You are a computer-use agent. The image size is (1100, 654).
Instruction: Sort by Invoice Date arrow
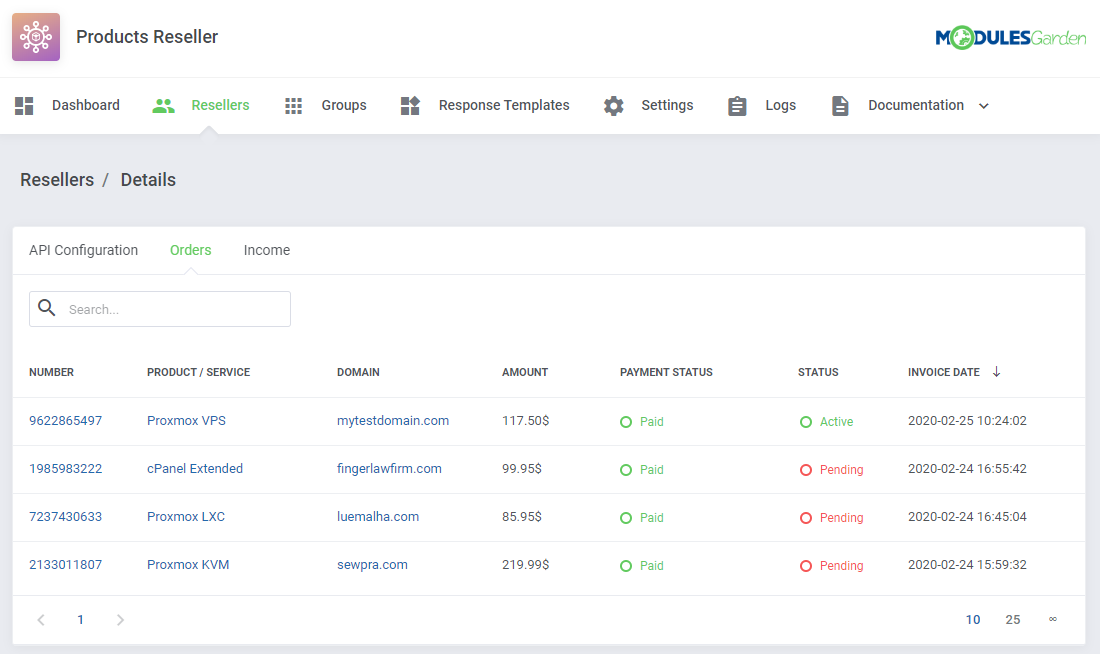(996, 372)
